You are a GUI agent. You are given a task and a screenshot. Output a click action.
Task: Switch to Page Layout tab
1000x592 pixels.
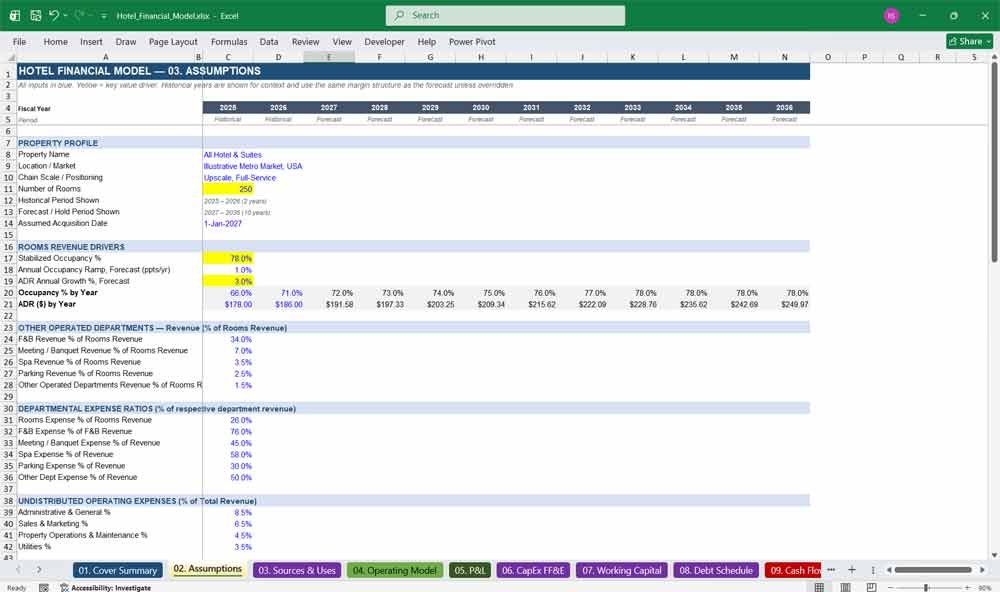pyautogui.click(x=173, y=41)
